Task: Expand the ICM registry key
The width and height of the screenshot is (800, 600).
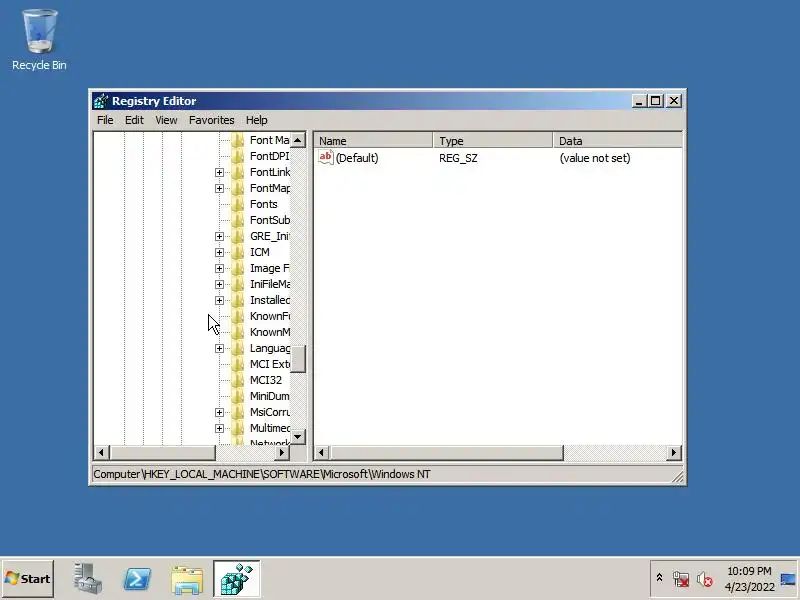Action: coord(219,253)
